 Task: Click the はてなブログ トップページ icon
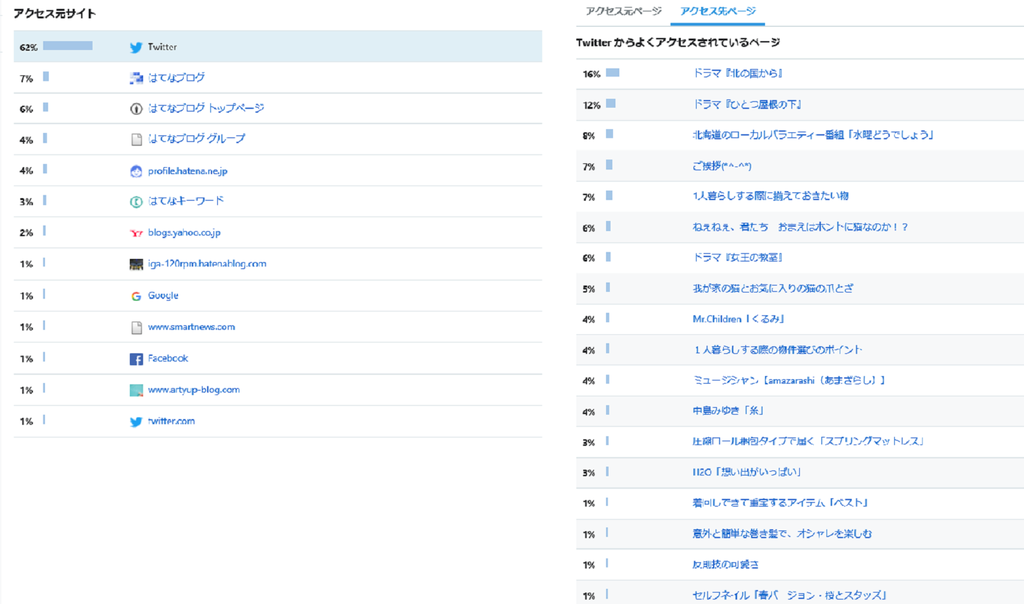[x=136, y=109]
